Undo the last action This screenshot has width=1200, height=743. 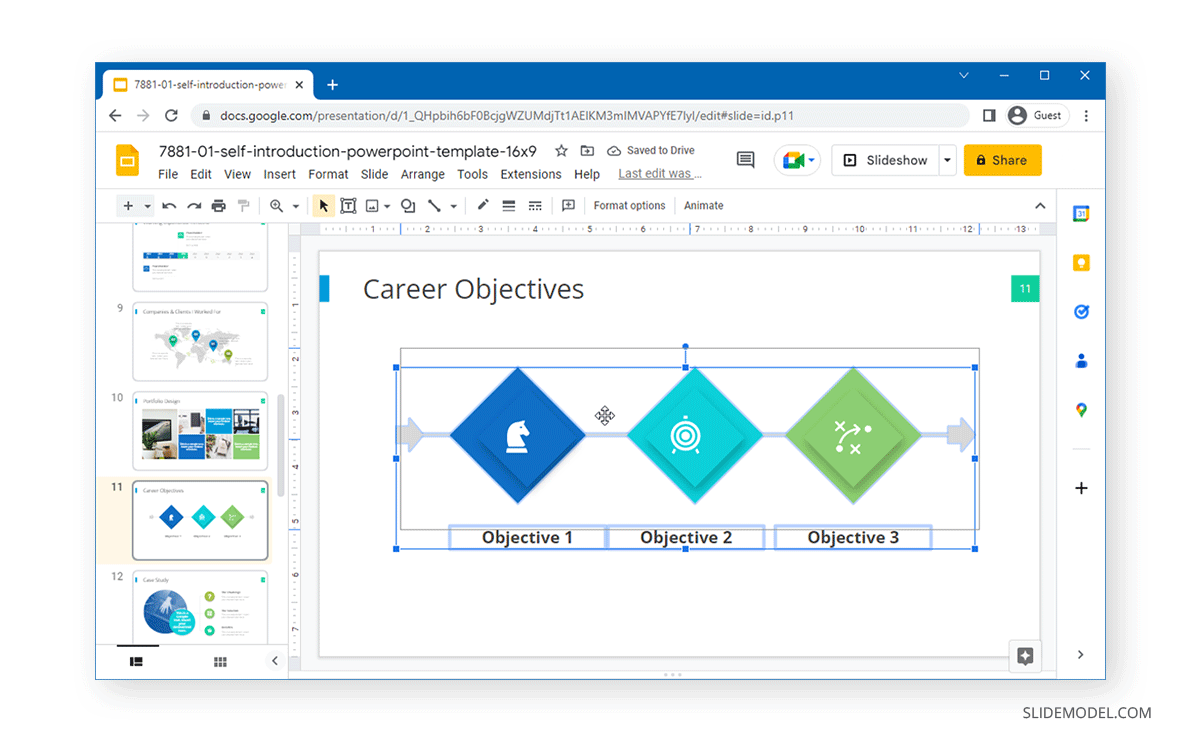(170, 205)
